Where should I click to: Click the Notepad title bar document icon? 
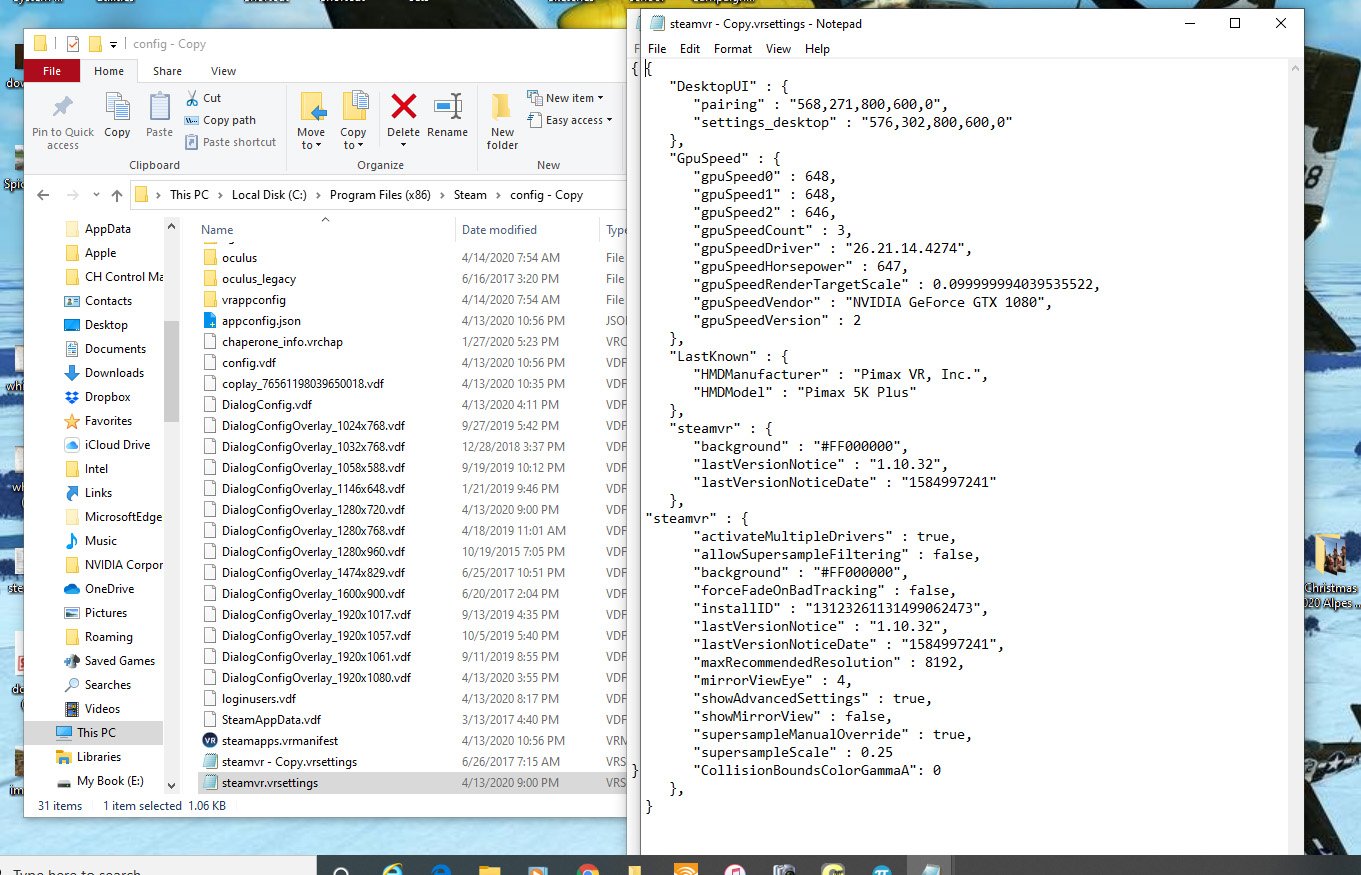click(656, 23)
